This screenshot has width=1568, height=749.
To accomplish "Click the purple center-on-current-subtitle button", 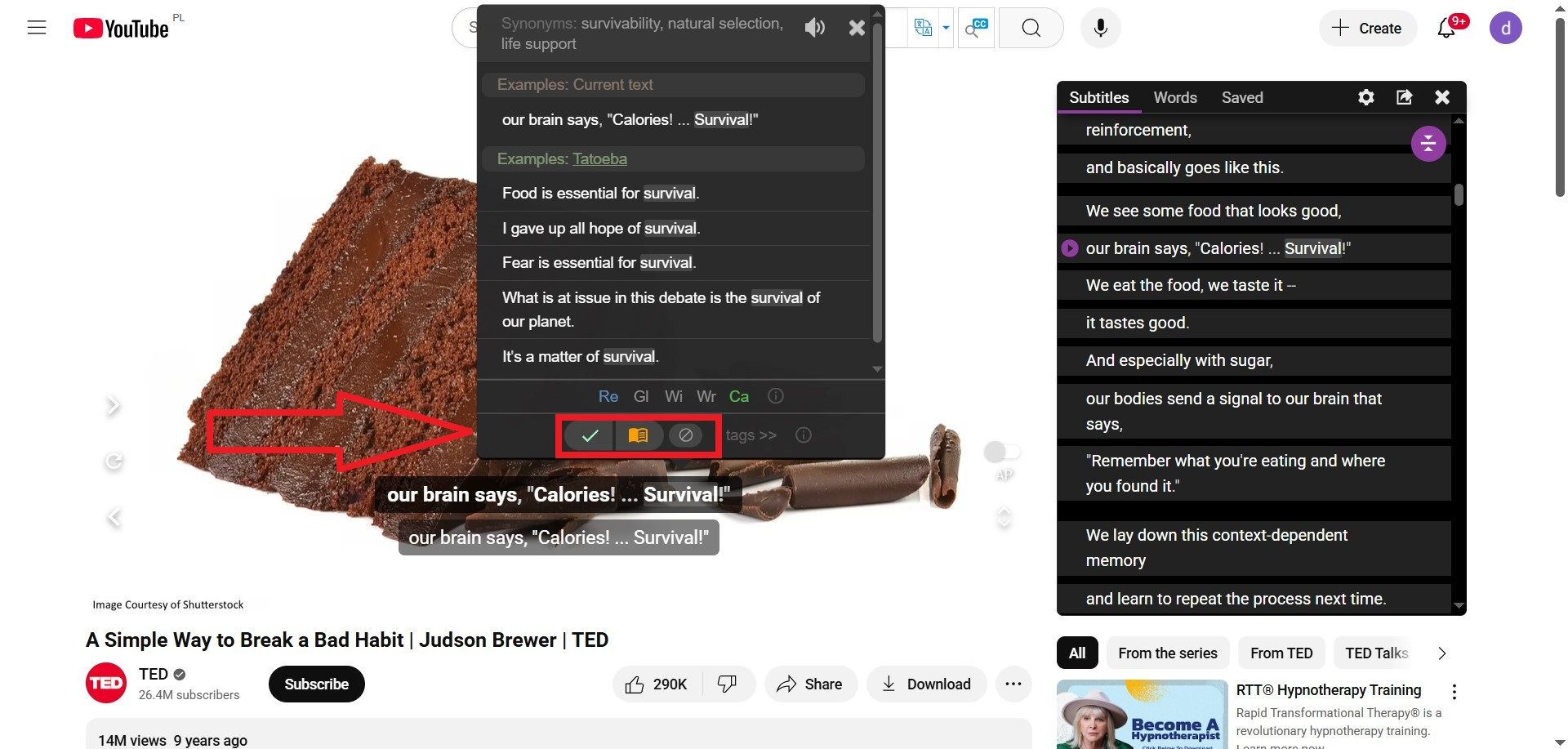I will point(1428,145).
